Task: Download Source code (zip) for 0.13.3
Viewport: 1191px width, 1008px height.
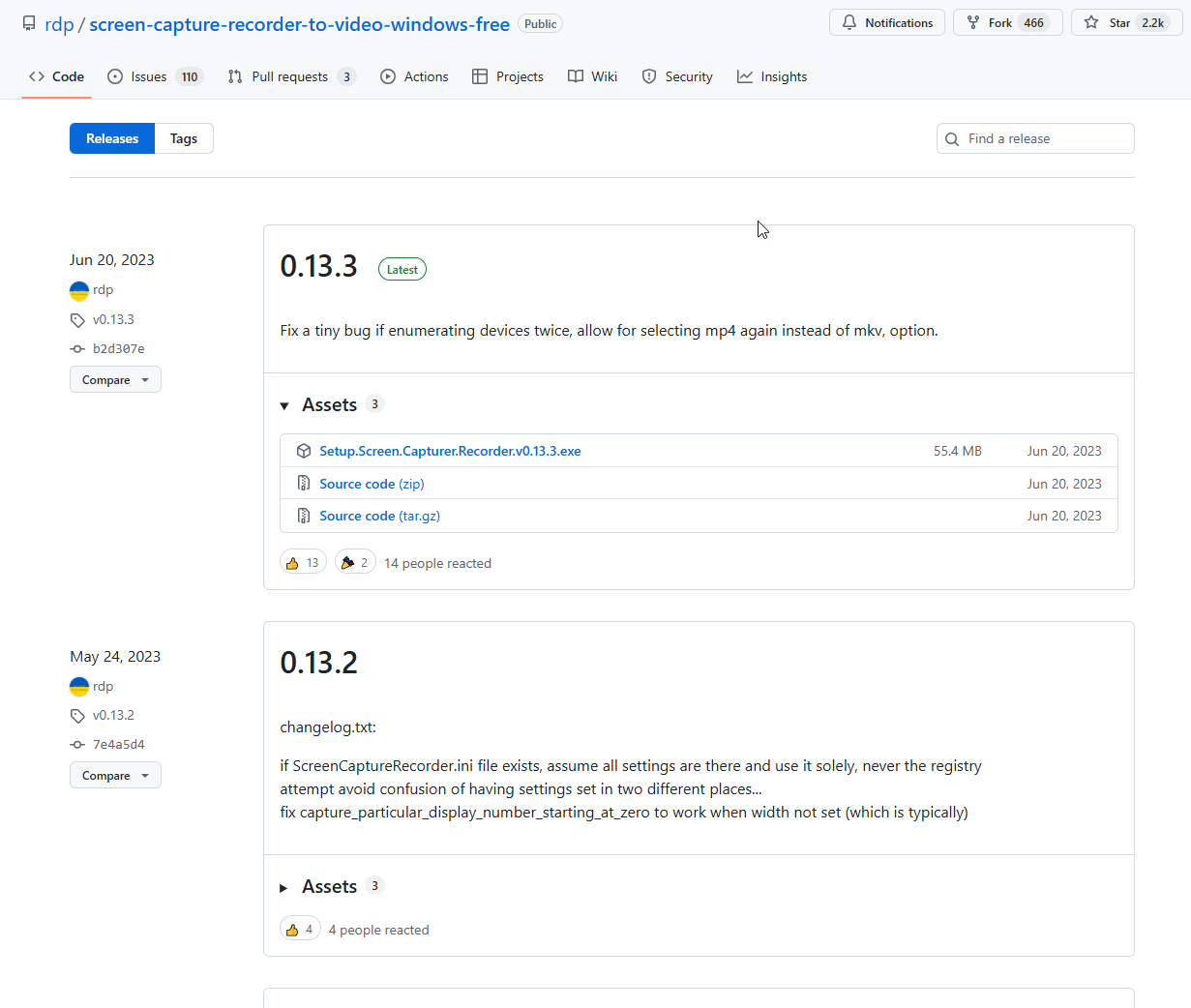Action: (x=372, y=484)
